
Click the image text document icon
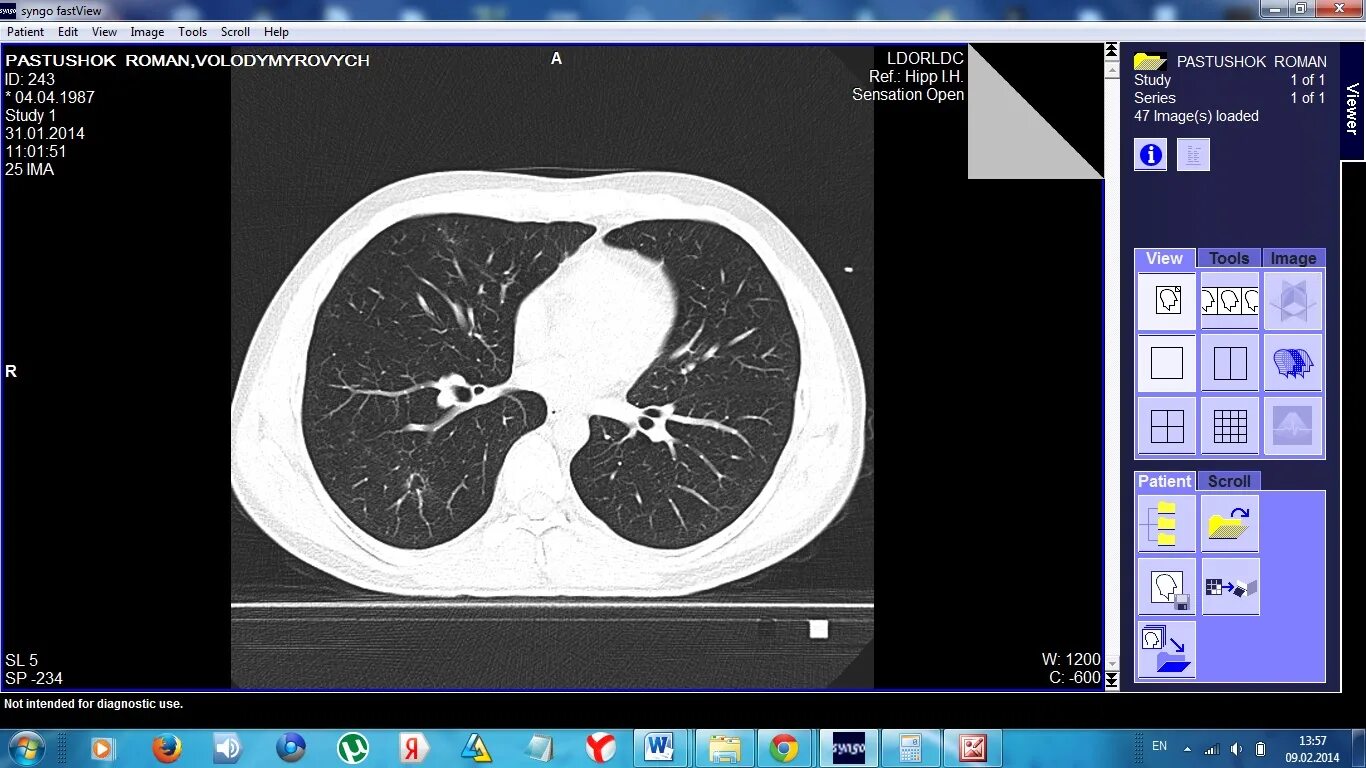1193,154
